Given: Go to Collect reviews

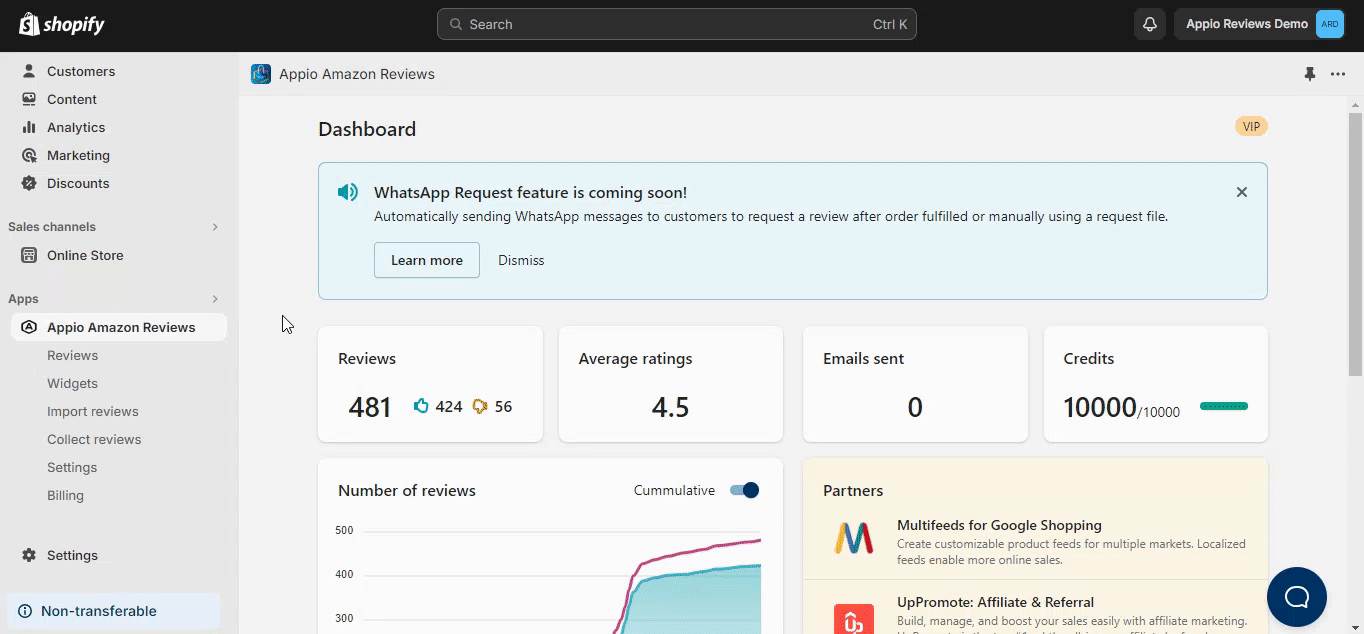Looking at the screenshot, I should tap(94, 439).
